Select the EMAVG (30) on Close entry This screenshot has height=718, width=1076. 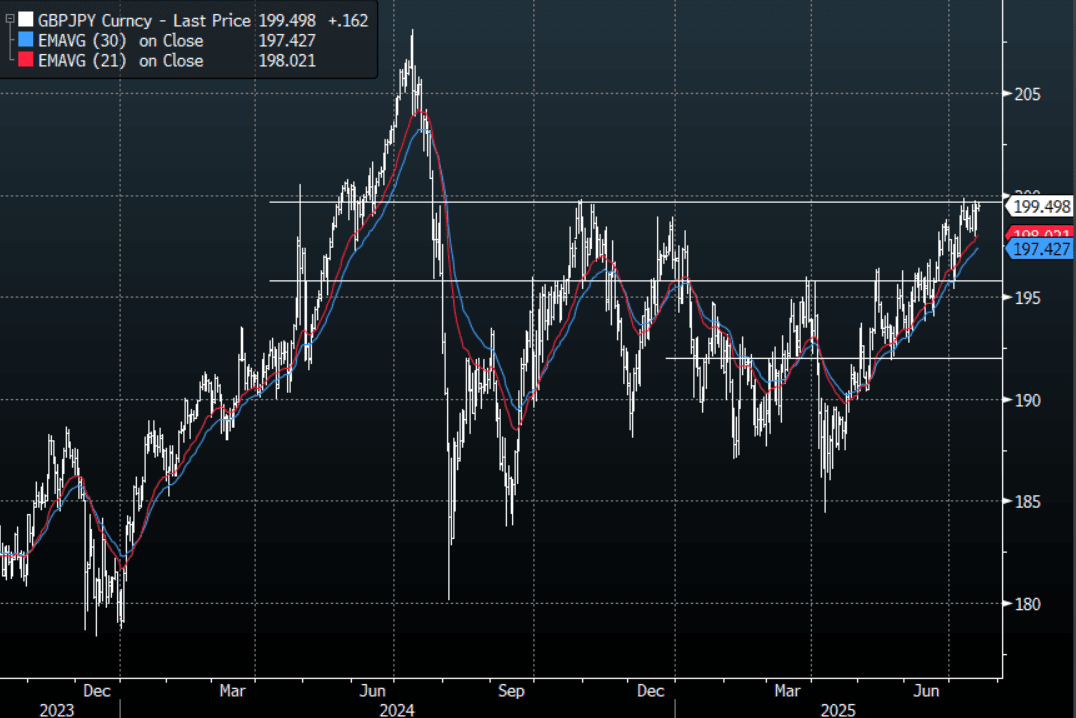click(120, 41)
